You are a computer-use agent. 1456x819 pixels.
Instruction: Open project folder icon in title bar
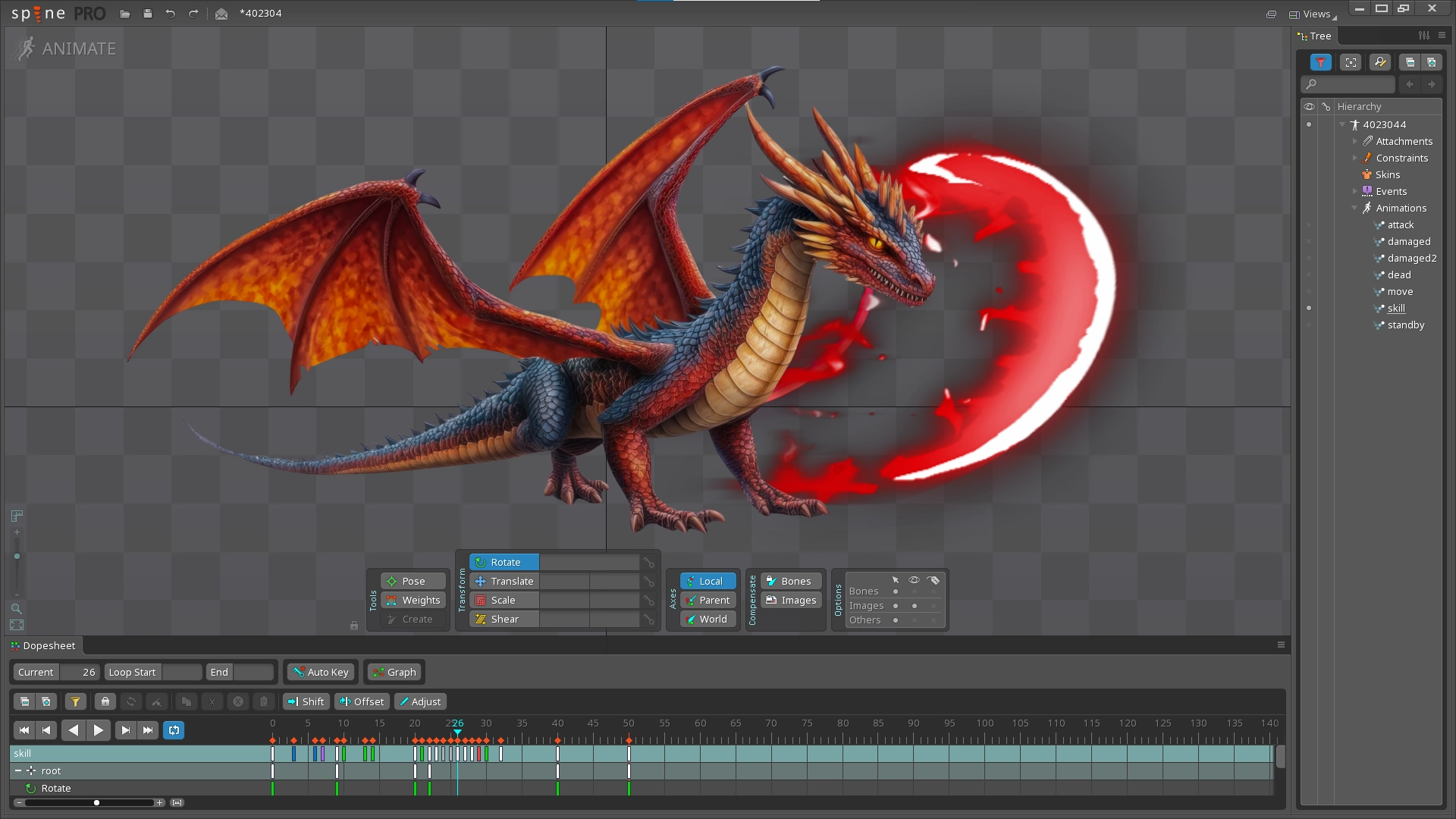(x=125, y=14)
